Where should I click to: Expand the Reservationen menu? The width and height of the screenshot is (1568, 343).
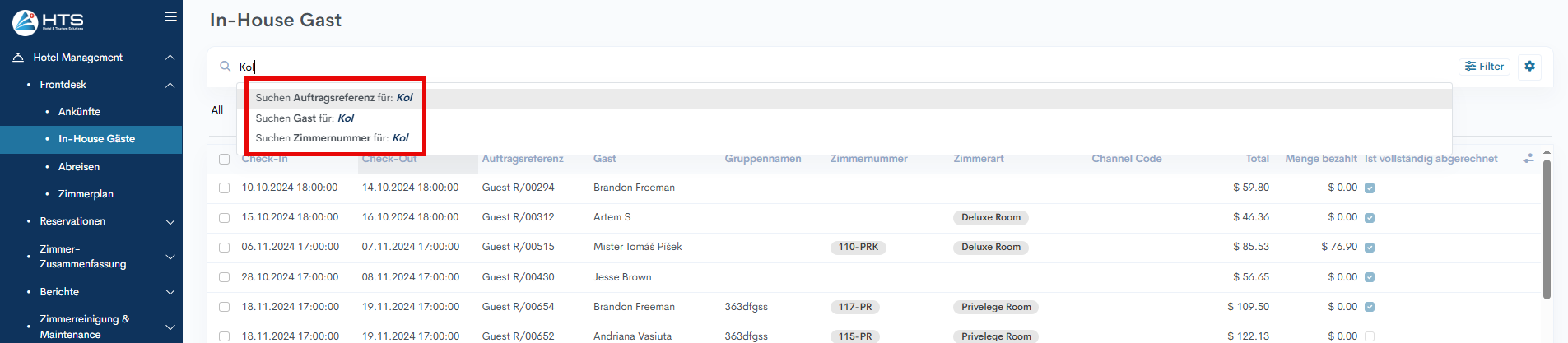[x=170, y=221]
